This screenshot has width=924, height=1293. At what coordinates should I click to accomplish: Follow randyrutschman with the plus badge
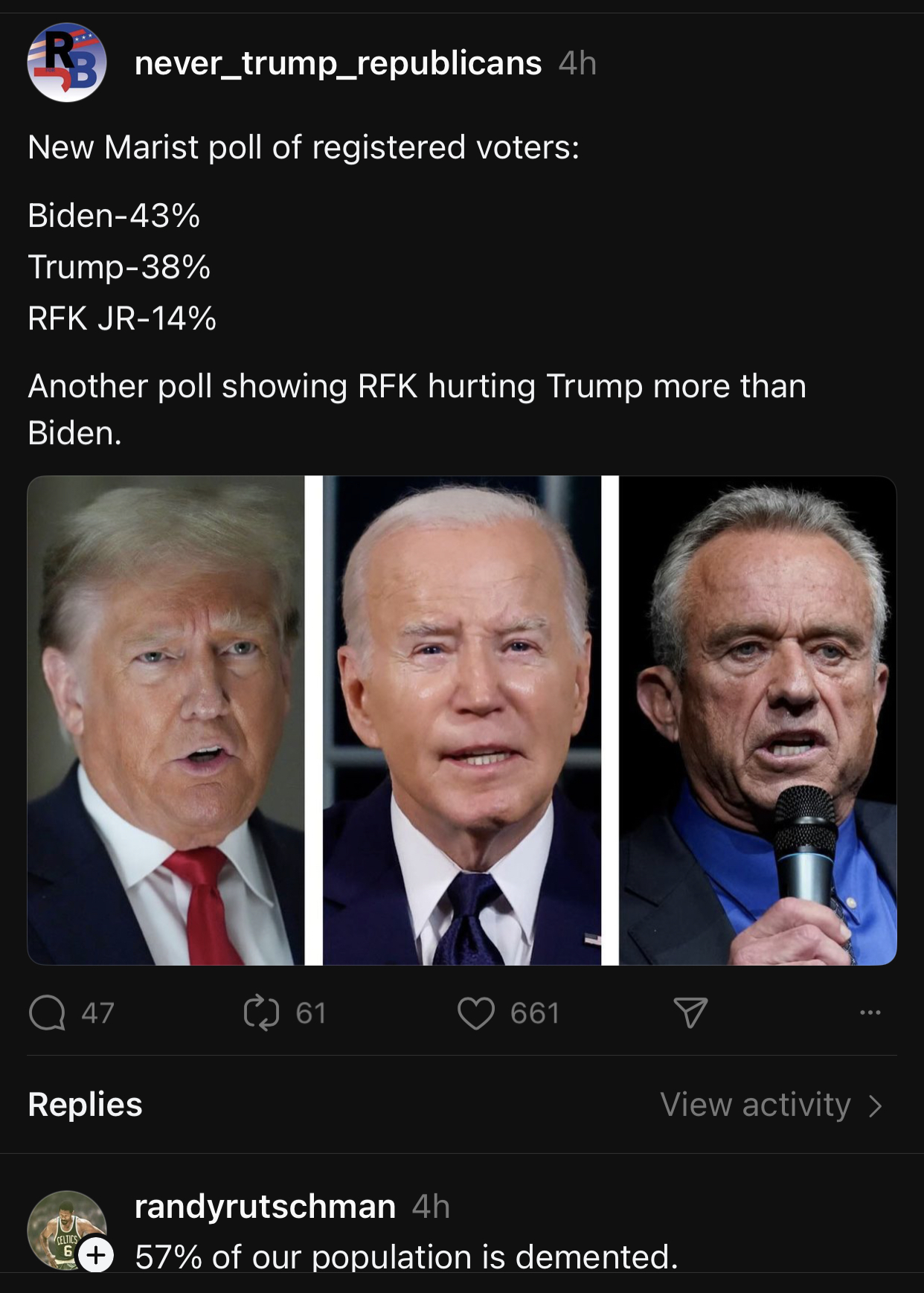(x=96, y=1255)
